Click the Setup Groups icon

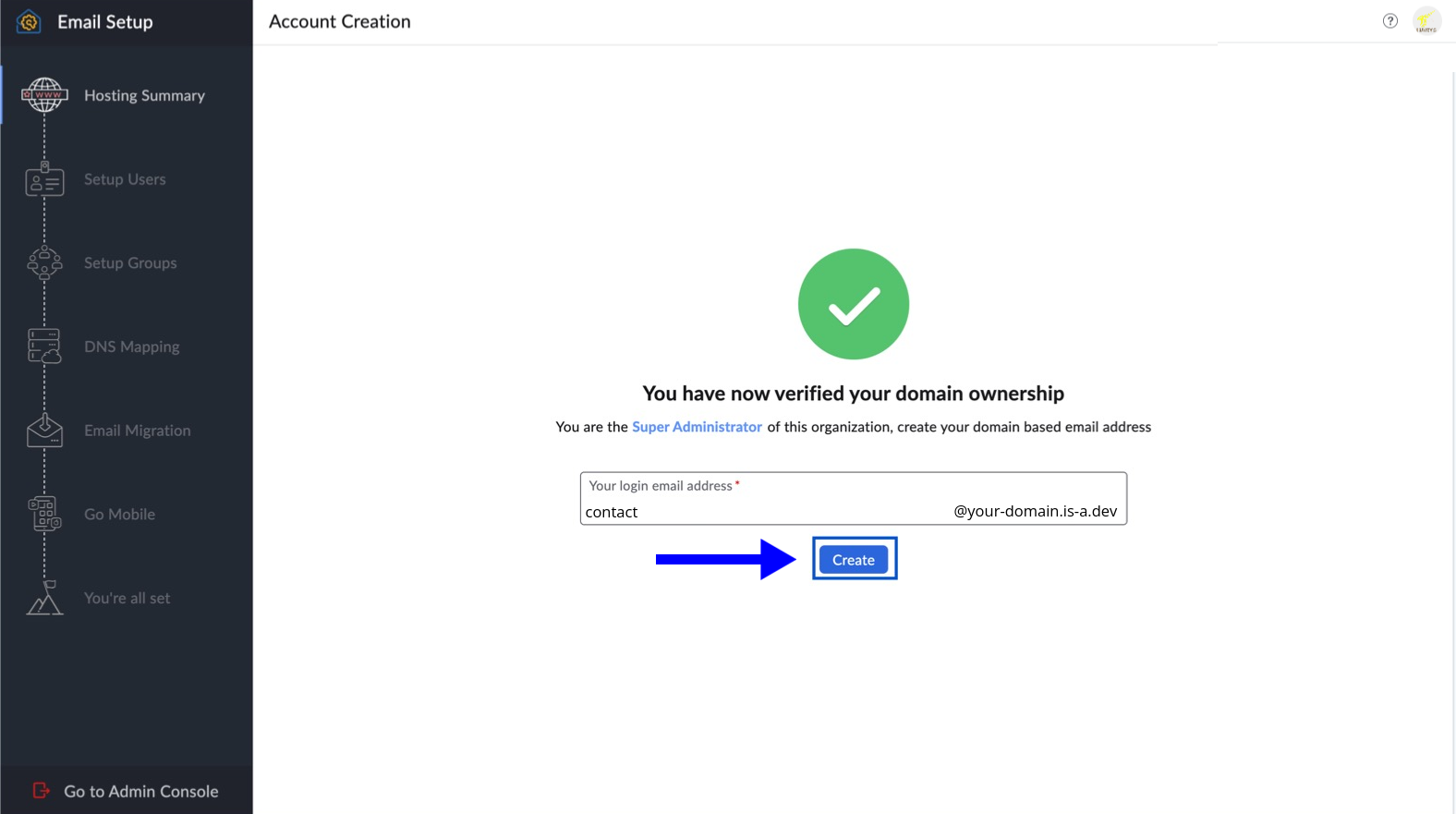(x=44, y=263)
